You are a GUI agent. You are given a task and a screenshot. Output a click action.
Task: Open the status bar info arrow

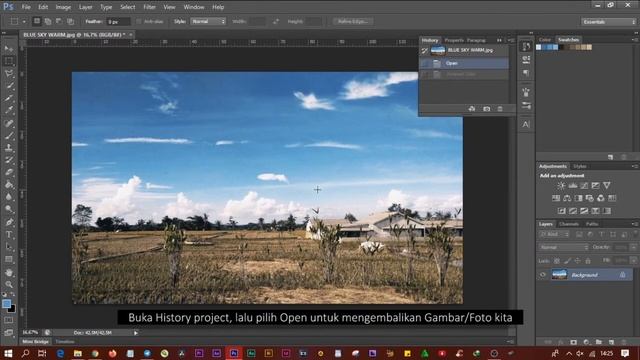click(x=136, y=333)
